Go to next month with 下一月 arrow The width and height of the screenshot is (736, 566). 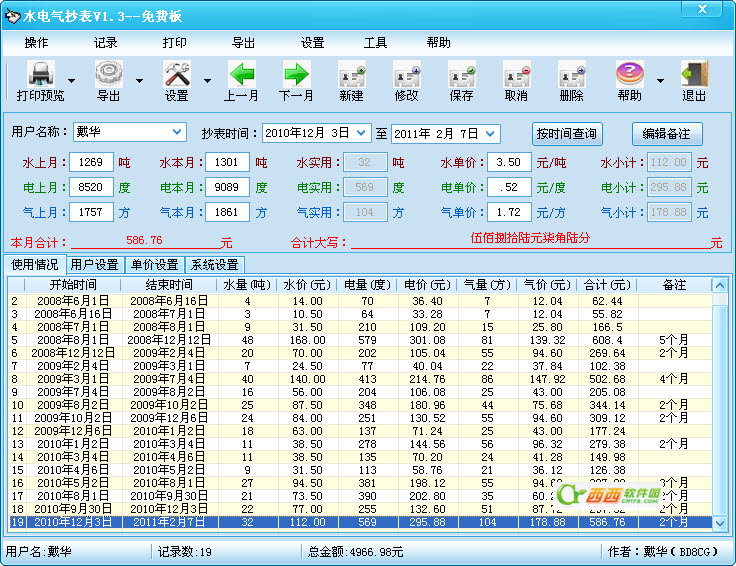tap(296, 74)
